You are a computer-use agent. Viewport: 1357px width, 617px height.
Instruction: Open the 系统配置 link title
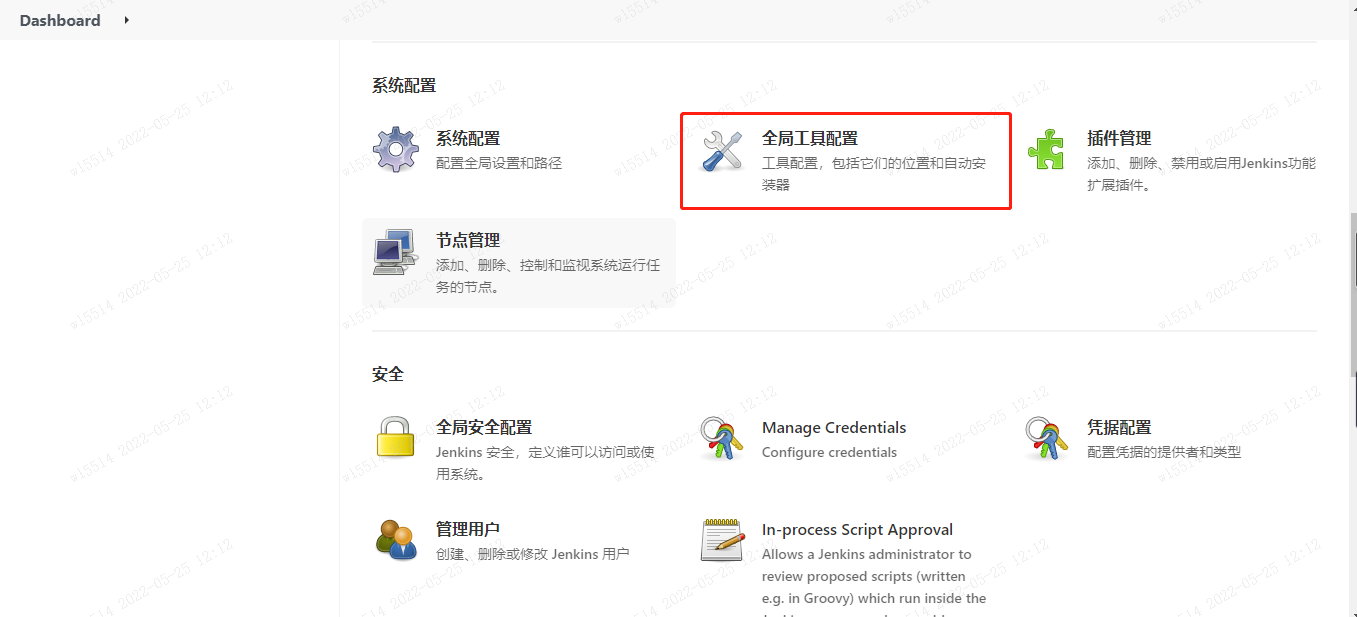point(468,138)
